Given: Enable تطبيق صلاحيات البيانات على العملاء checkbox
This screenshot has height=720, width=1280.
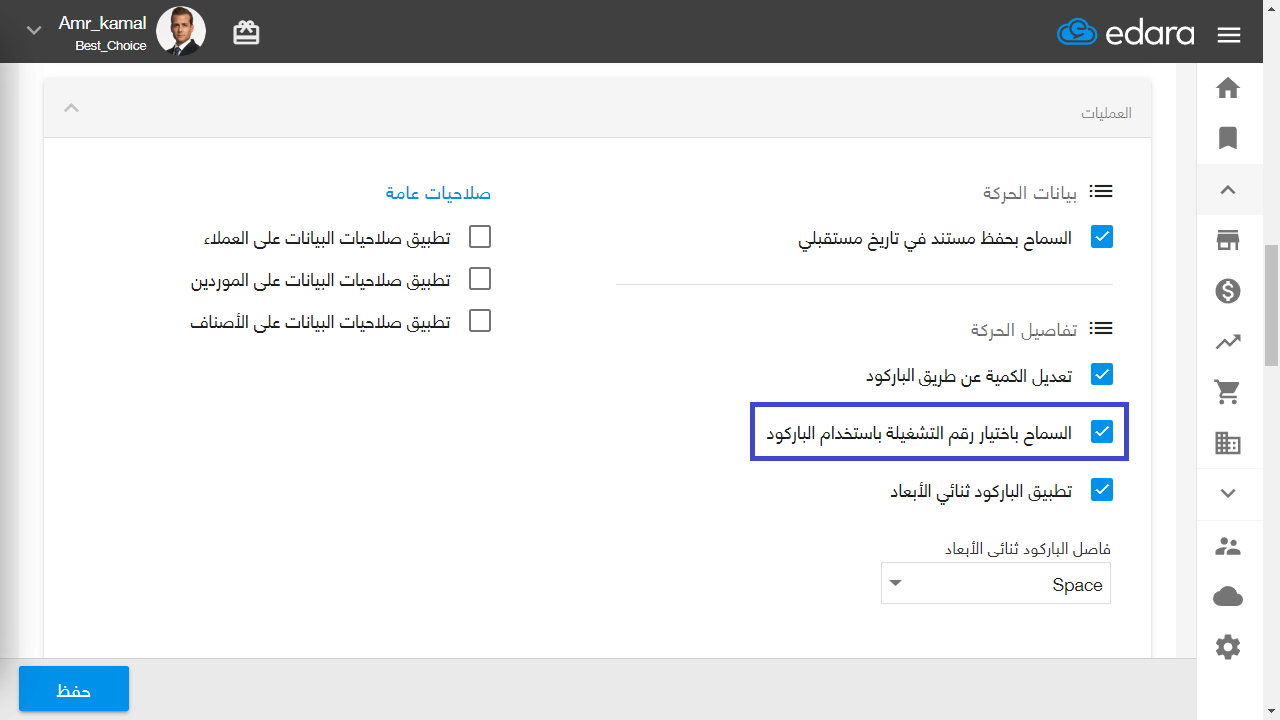Looking at the screenshot, I should click(480, 237).
